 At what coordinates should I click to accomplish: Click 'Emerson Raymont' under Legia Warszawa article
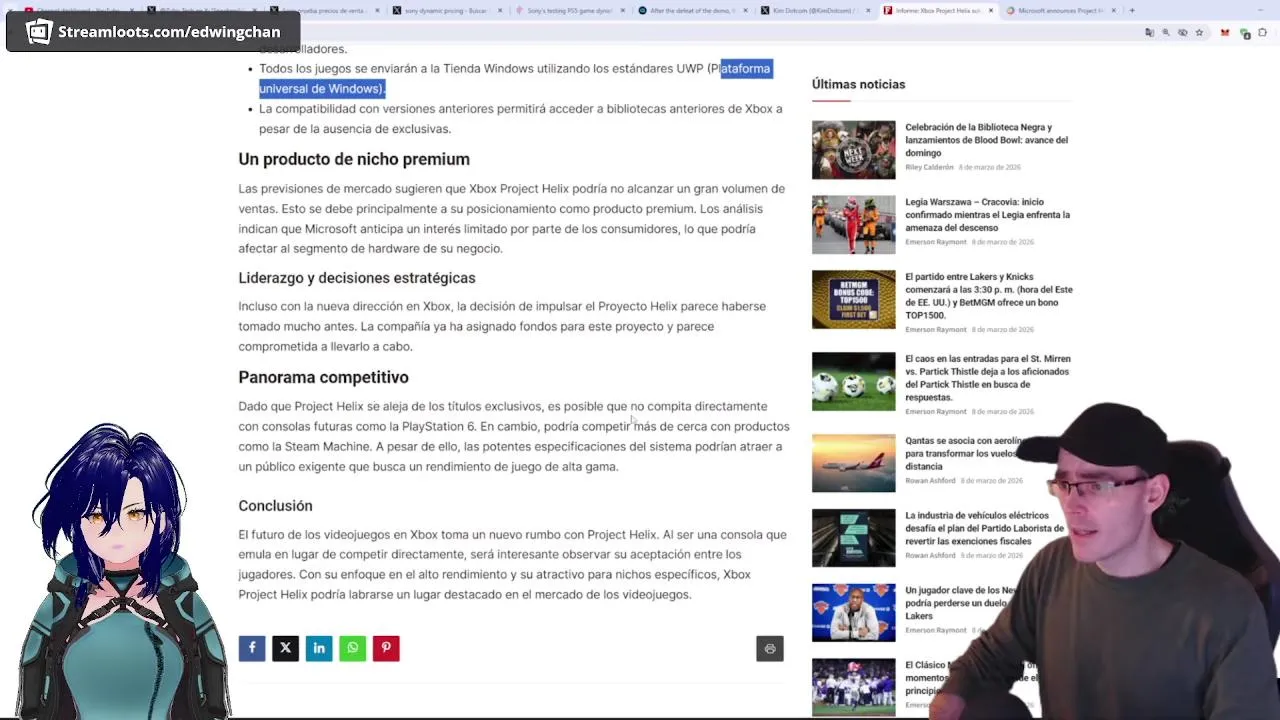935,242
